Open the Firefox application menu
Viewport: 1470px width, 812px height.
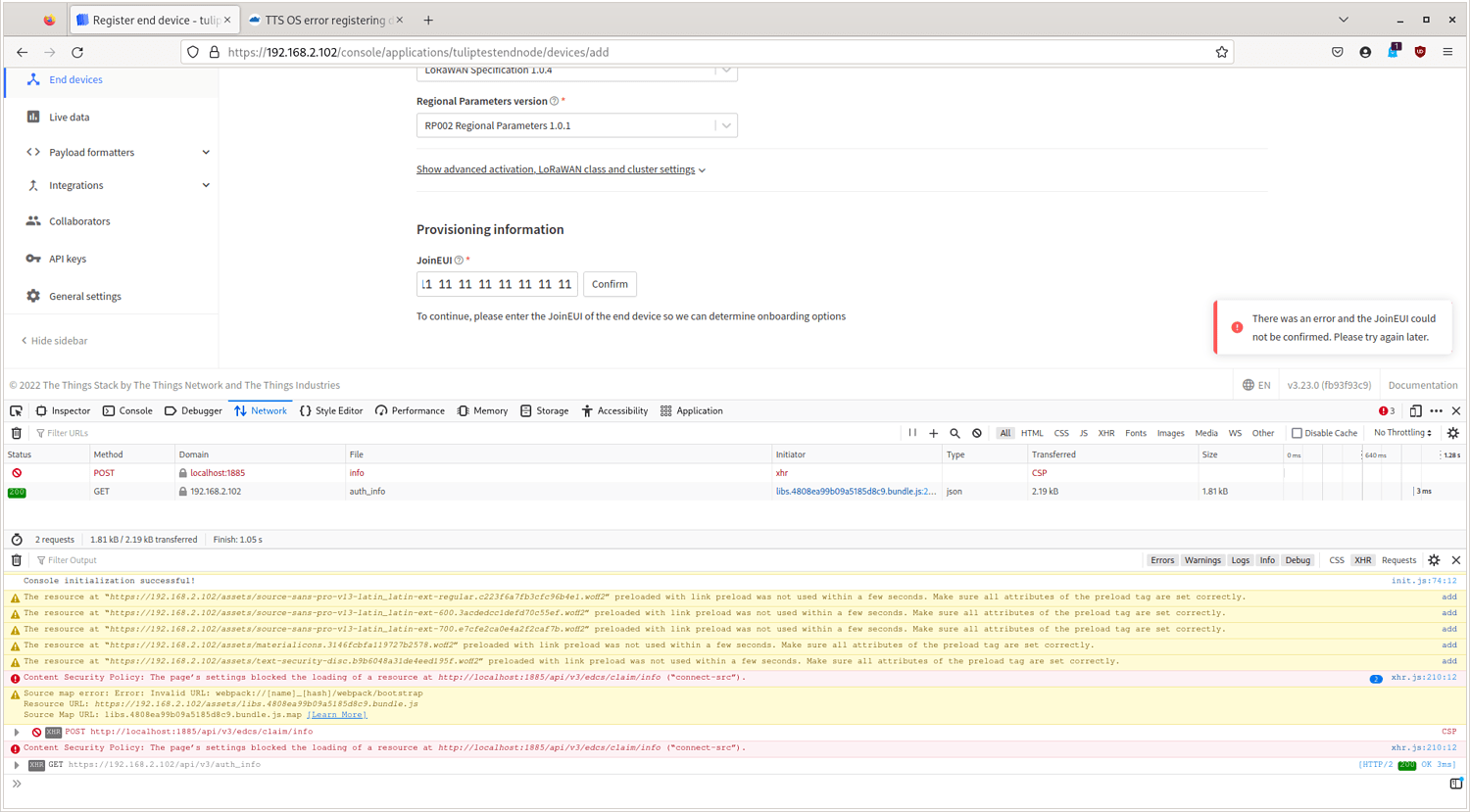pos(1447,52)
